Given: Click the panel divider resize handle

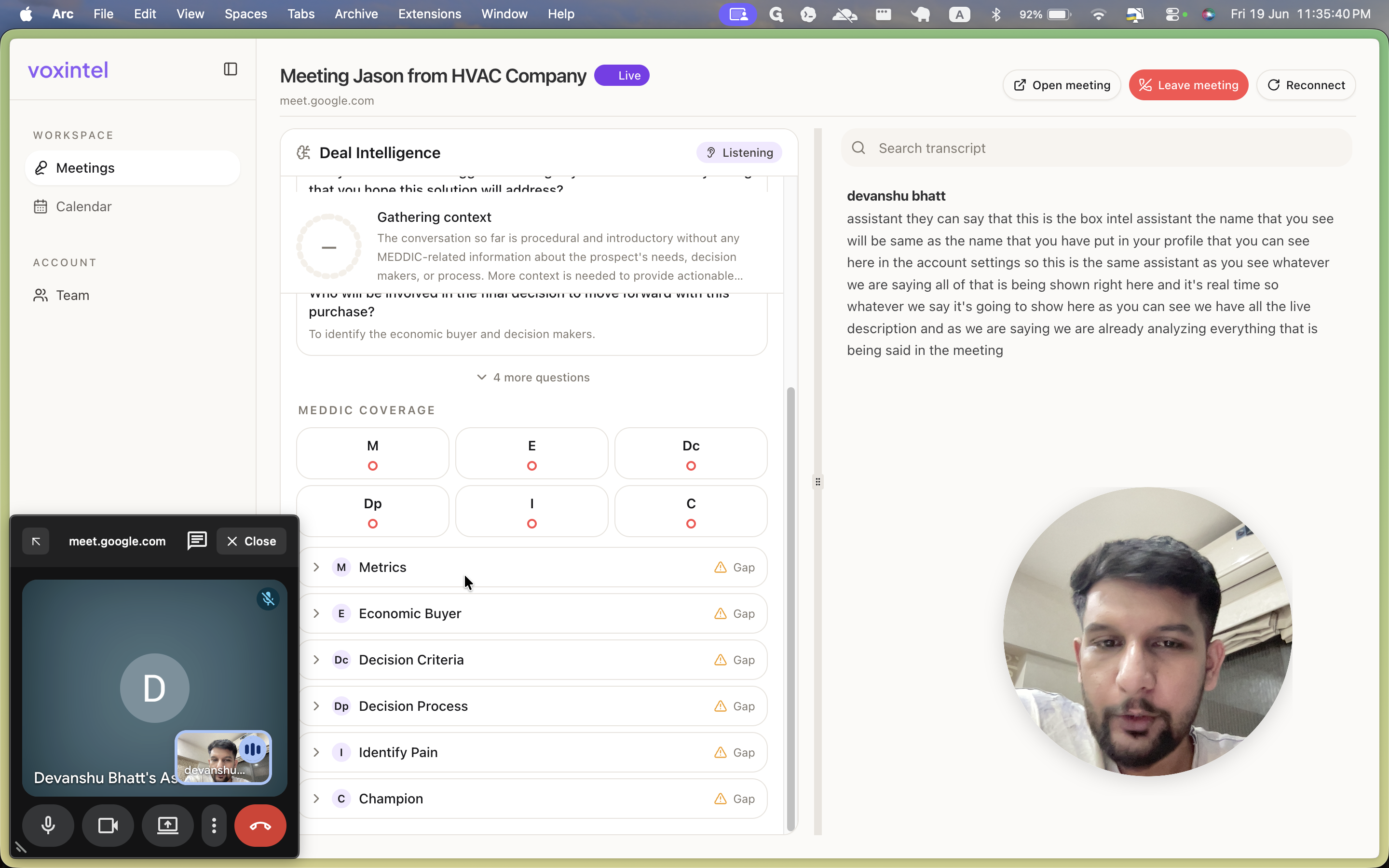Looking at the screenshot, I should click(x=818, y=482).
